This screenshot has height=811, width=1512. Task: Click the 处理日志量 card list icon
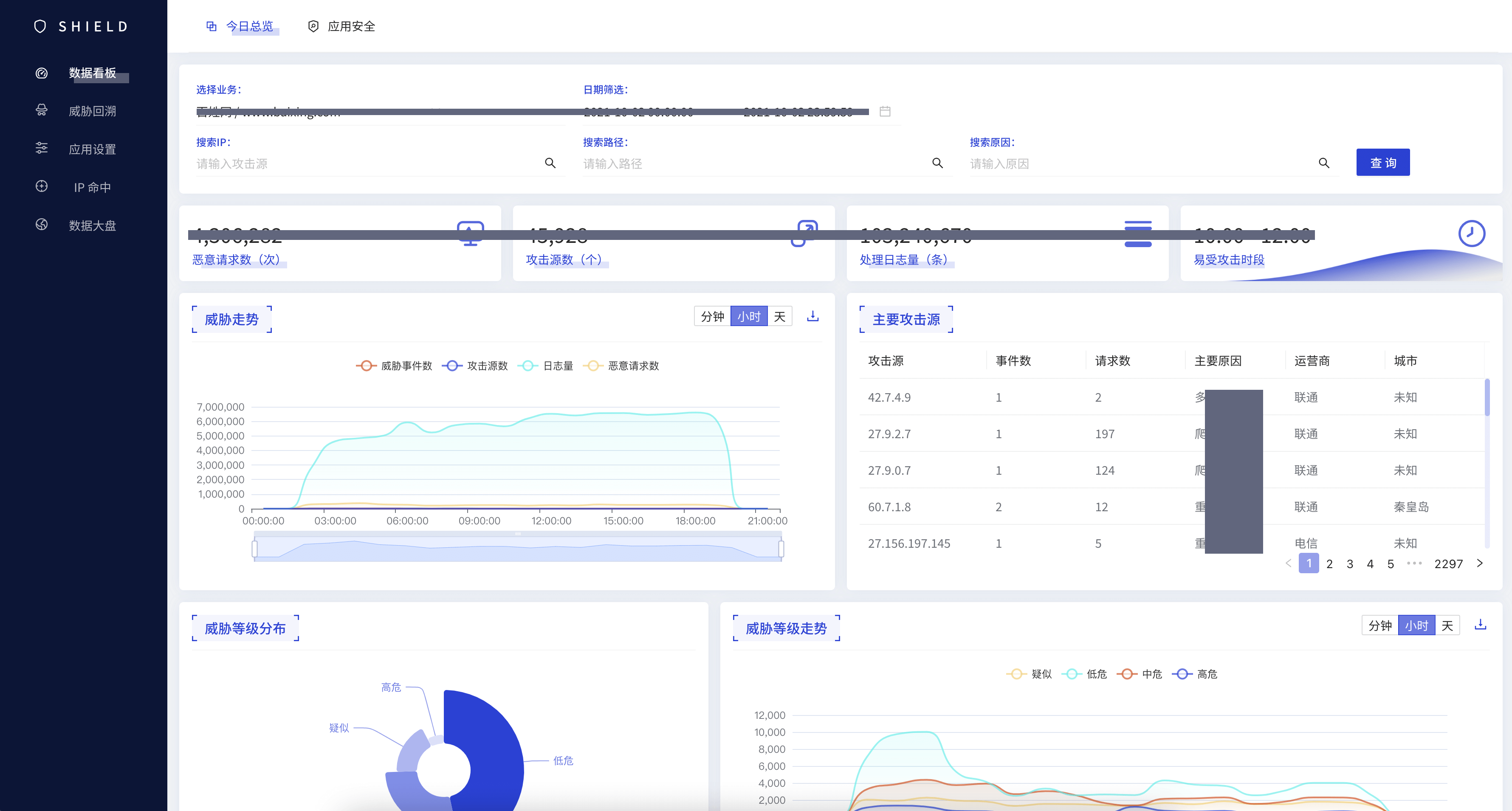1137,234
